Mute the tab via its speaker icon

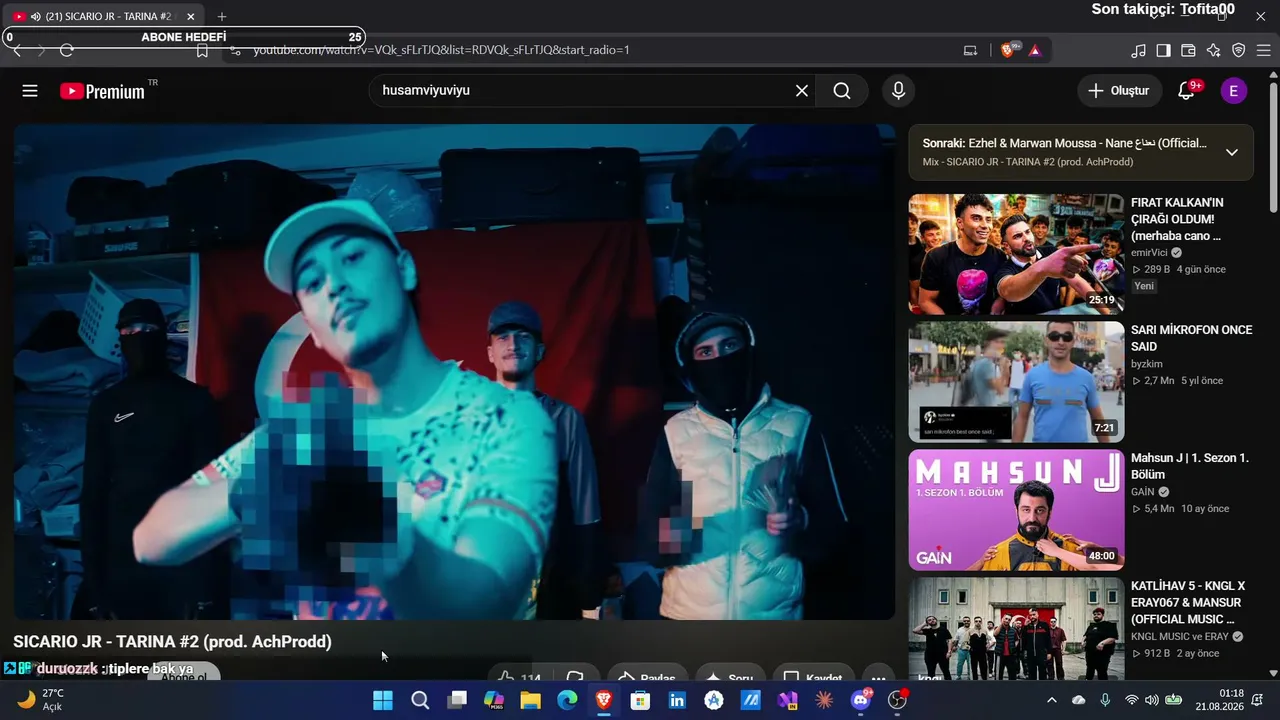coord(36,17)
